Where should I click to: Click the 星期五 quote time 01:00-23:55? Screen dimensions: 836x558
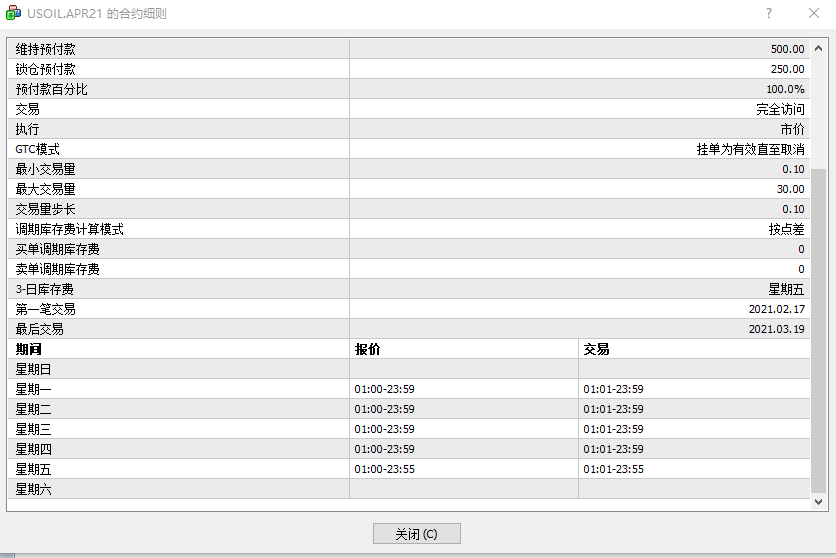pos(384,469)
